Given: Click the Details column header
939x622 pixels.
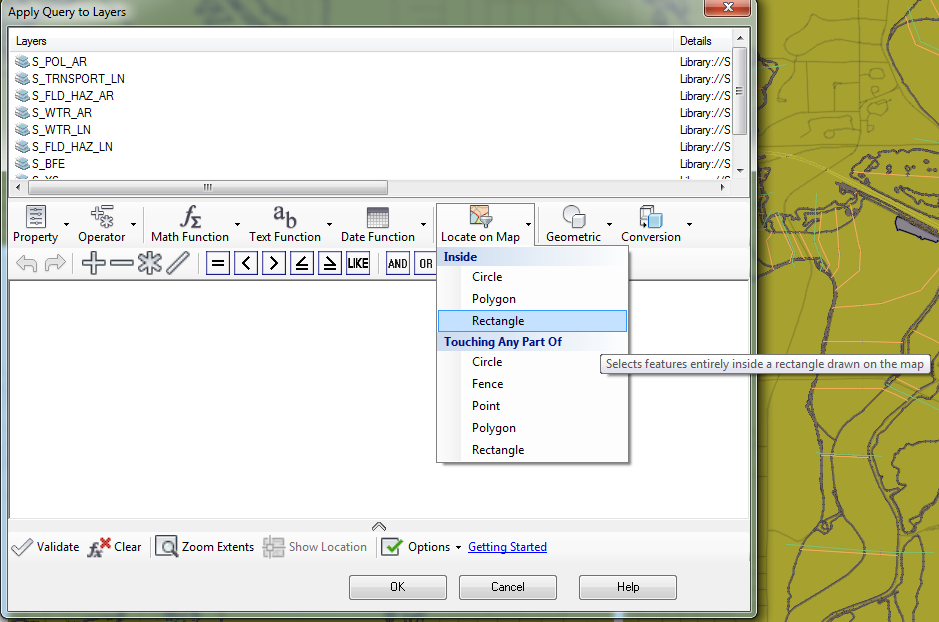Looking at the screenshot, I should 702,41.
